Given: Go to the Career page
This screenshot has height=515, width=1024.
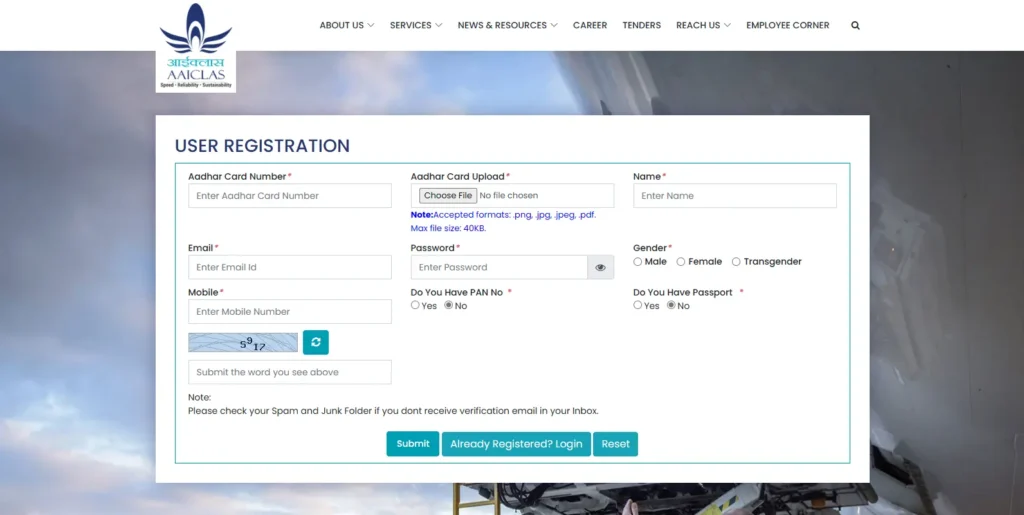Looking at the screenshot, I should point(590,25).
